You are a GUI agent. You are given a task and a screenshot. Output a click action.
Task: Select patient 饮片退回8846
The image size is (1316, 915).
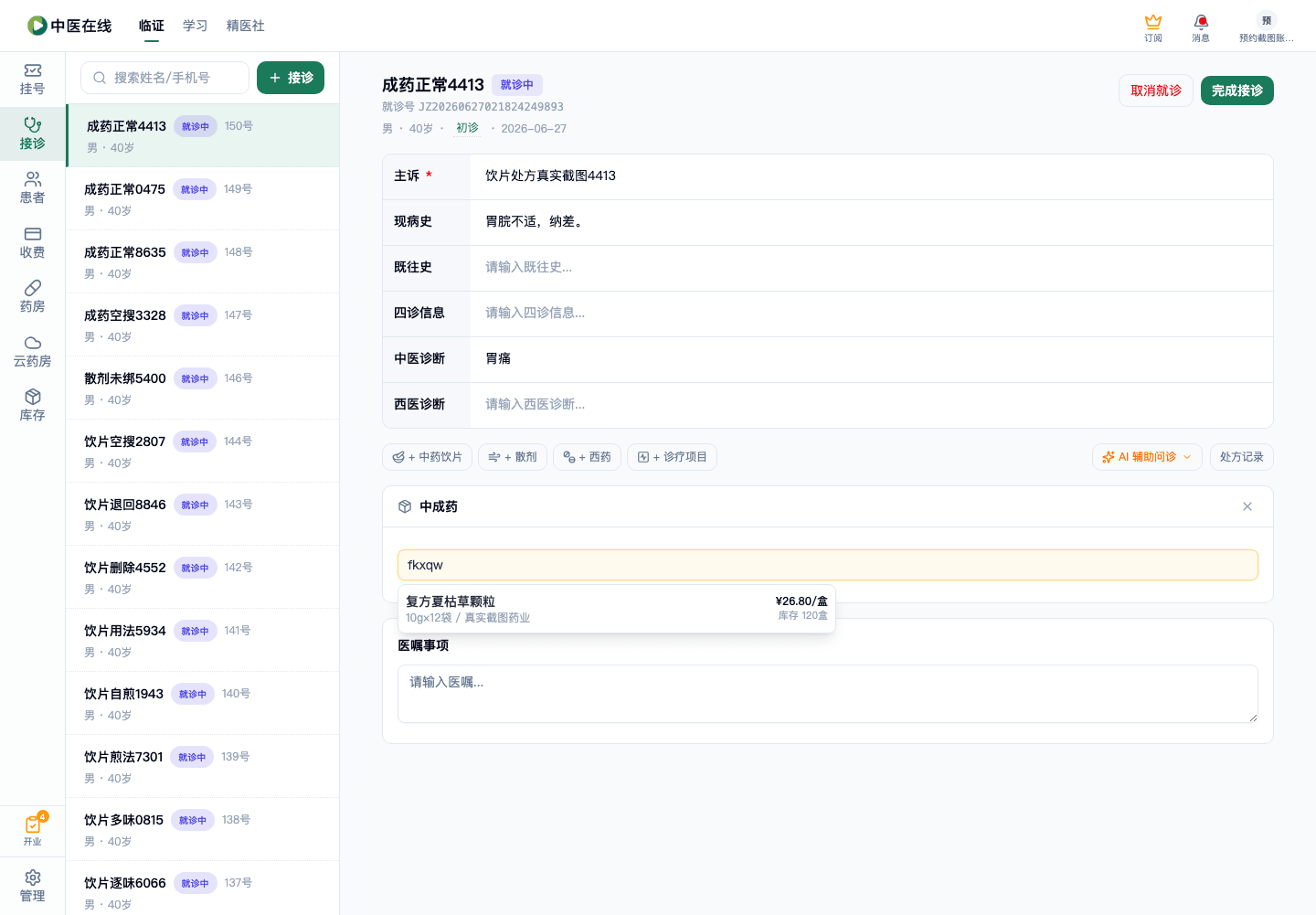(203, 514)
